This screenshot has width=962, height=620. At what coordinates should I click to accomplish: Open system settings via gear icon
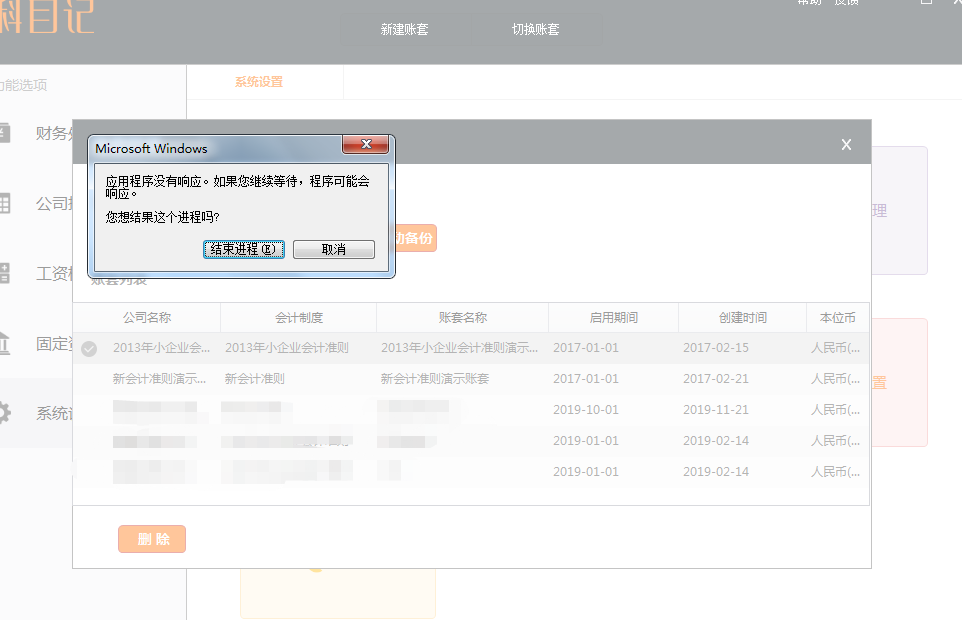(x=4, y=412)
